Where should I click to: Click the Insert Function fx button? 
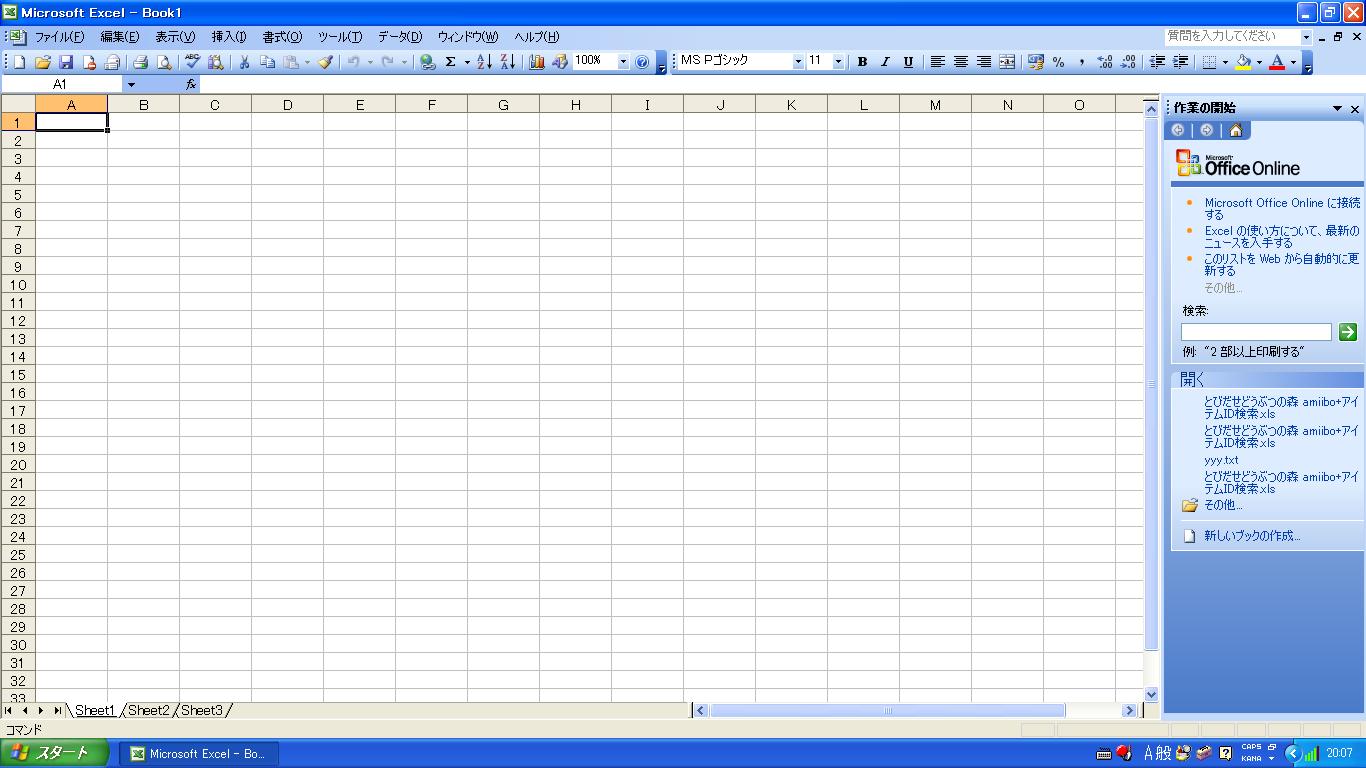coord(191,85)
